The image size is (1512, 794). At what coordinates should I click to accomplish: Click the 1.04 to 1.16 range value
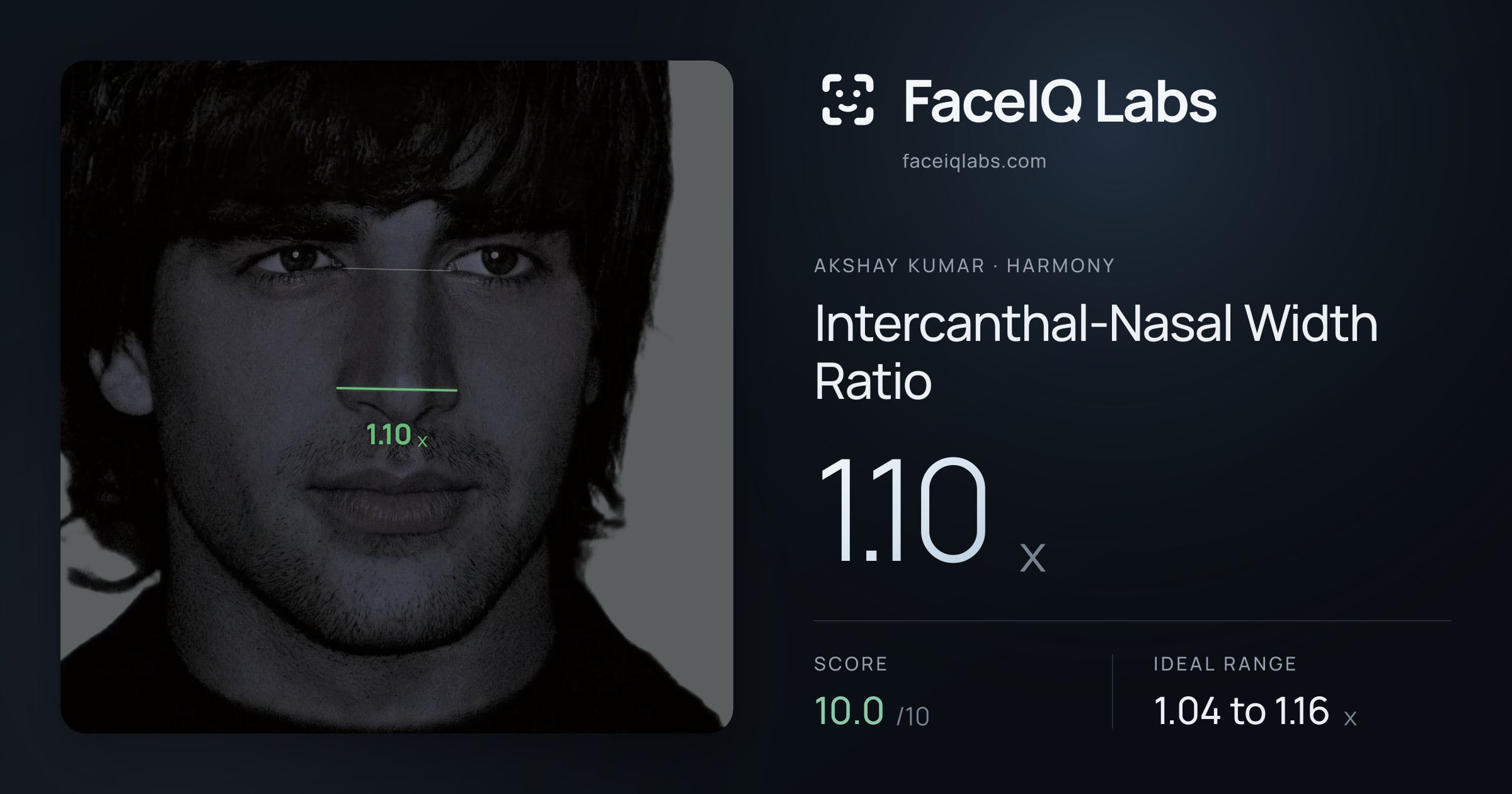(1241, 711)
